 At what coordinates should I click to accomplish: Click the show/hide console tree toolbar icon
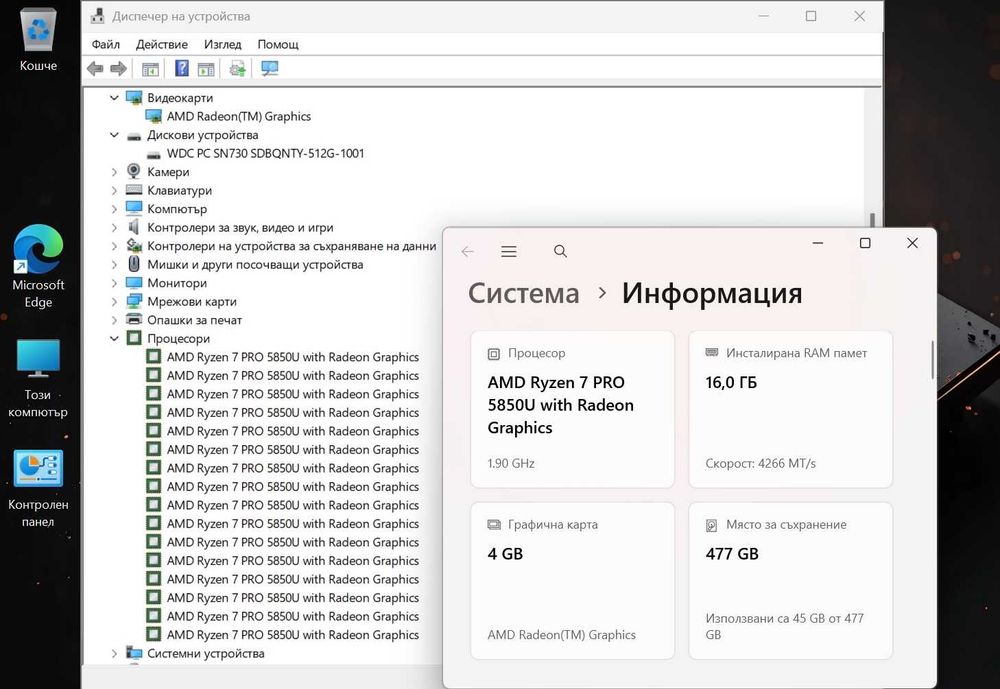[150, 69]
